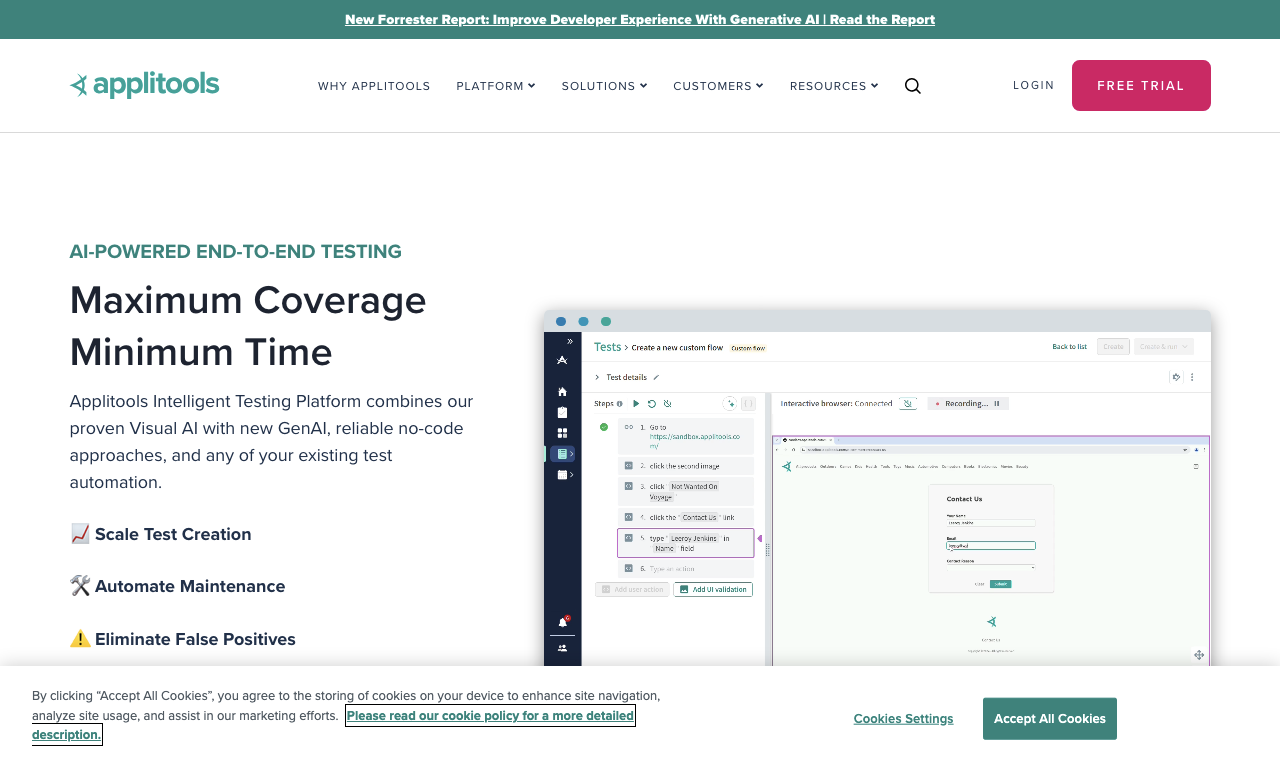
Task: Select the home icon in product sidebar
Action: click(562, 391)
